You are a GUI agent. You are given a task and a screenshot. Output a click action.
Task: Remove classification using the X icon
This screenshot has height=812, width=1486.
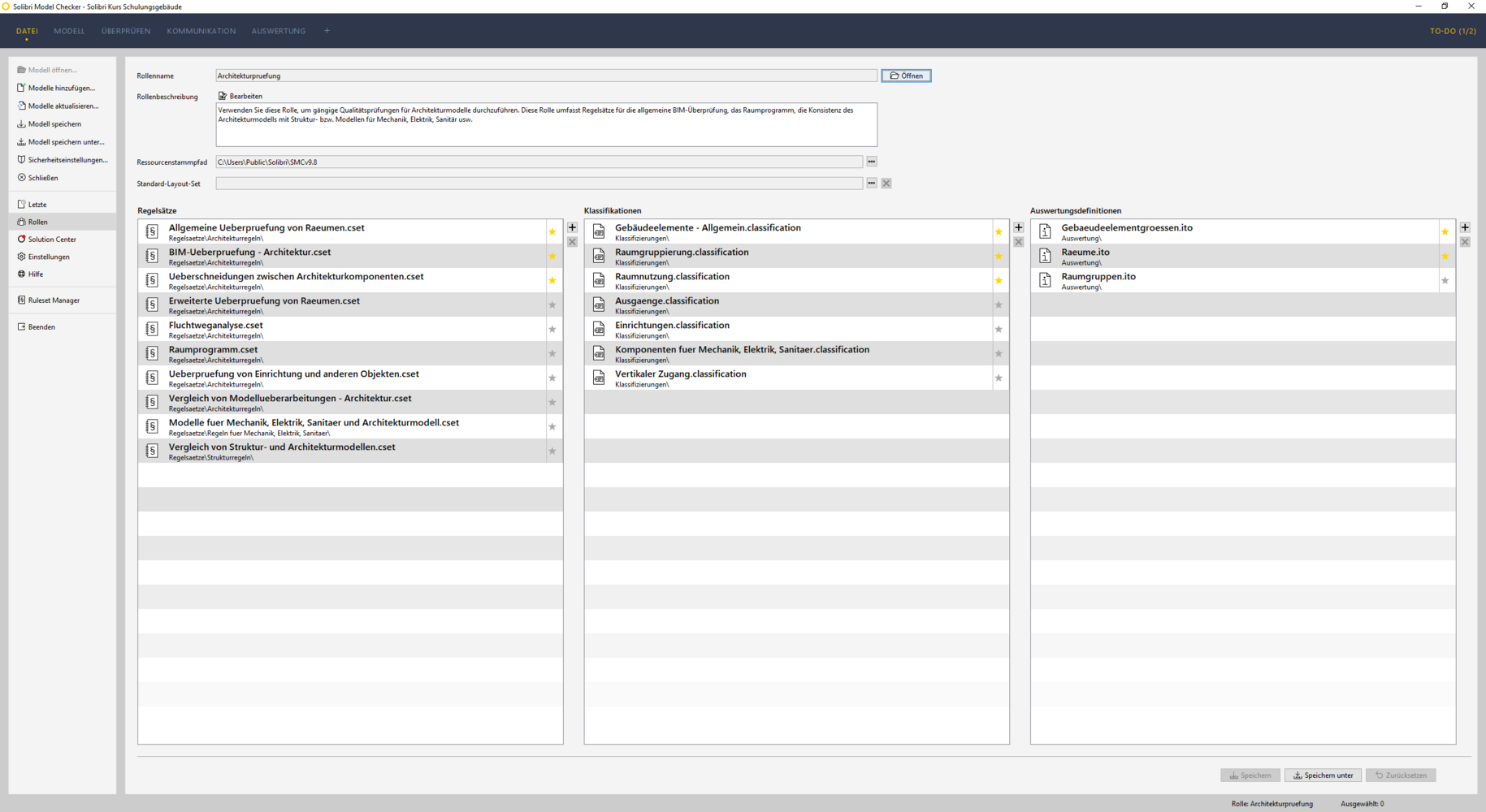coord(1018,242)
